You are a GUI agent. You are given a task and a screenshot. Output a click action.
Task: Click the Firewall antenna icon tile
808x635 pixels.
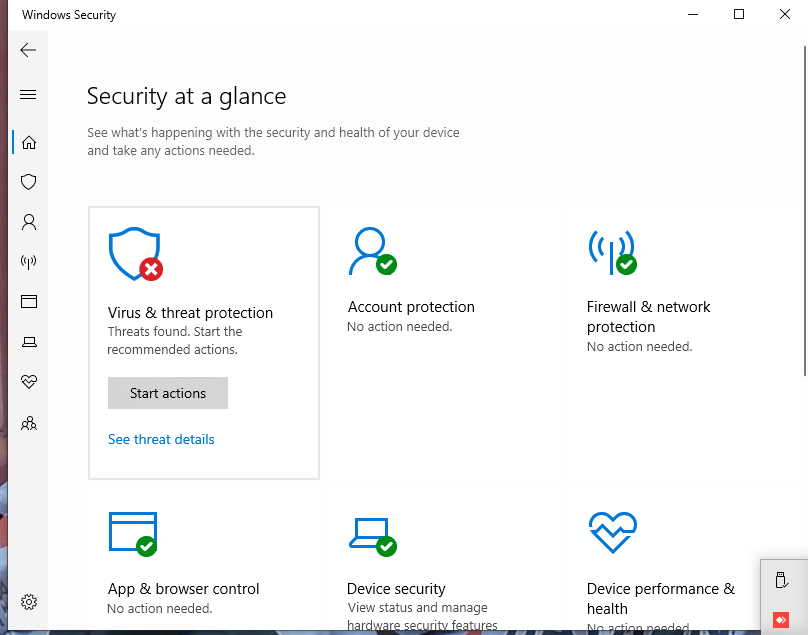[612, 252]
